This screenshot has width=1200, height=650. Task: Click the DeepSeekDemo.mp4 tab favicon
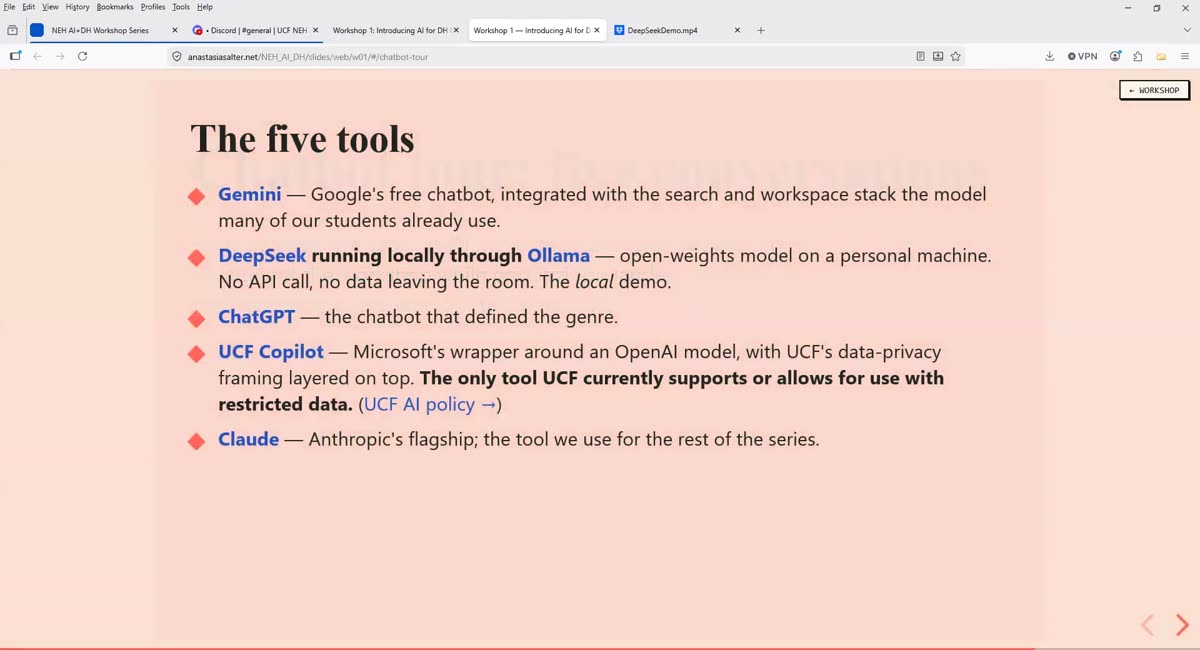(620, 30)
